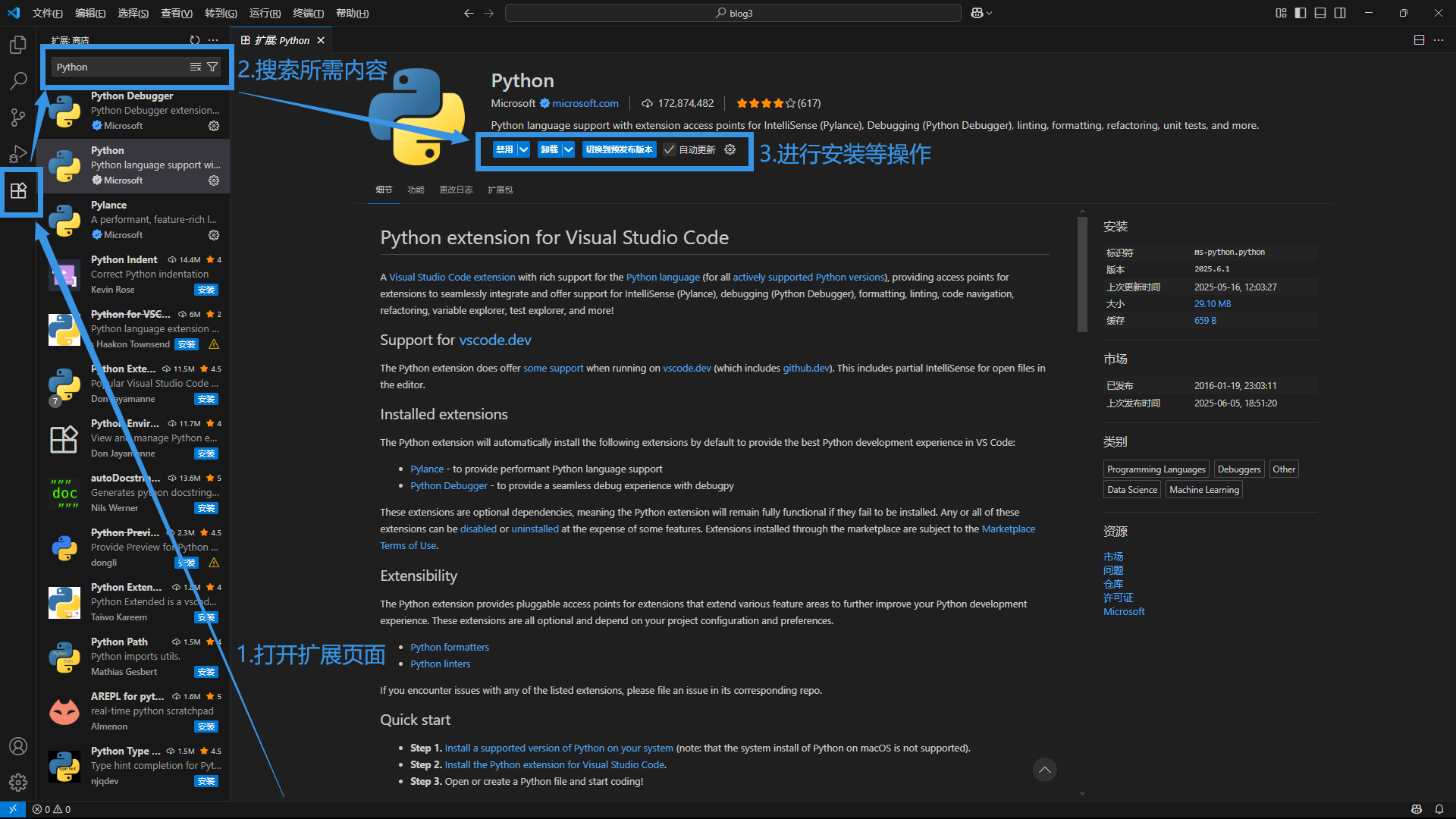Open the Customize Layout button
Screen dimensions: 1456x819
[x=1281, y=13]
